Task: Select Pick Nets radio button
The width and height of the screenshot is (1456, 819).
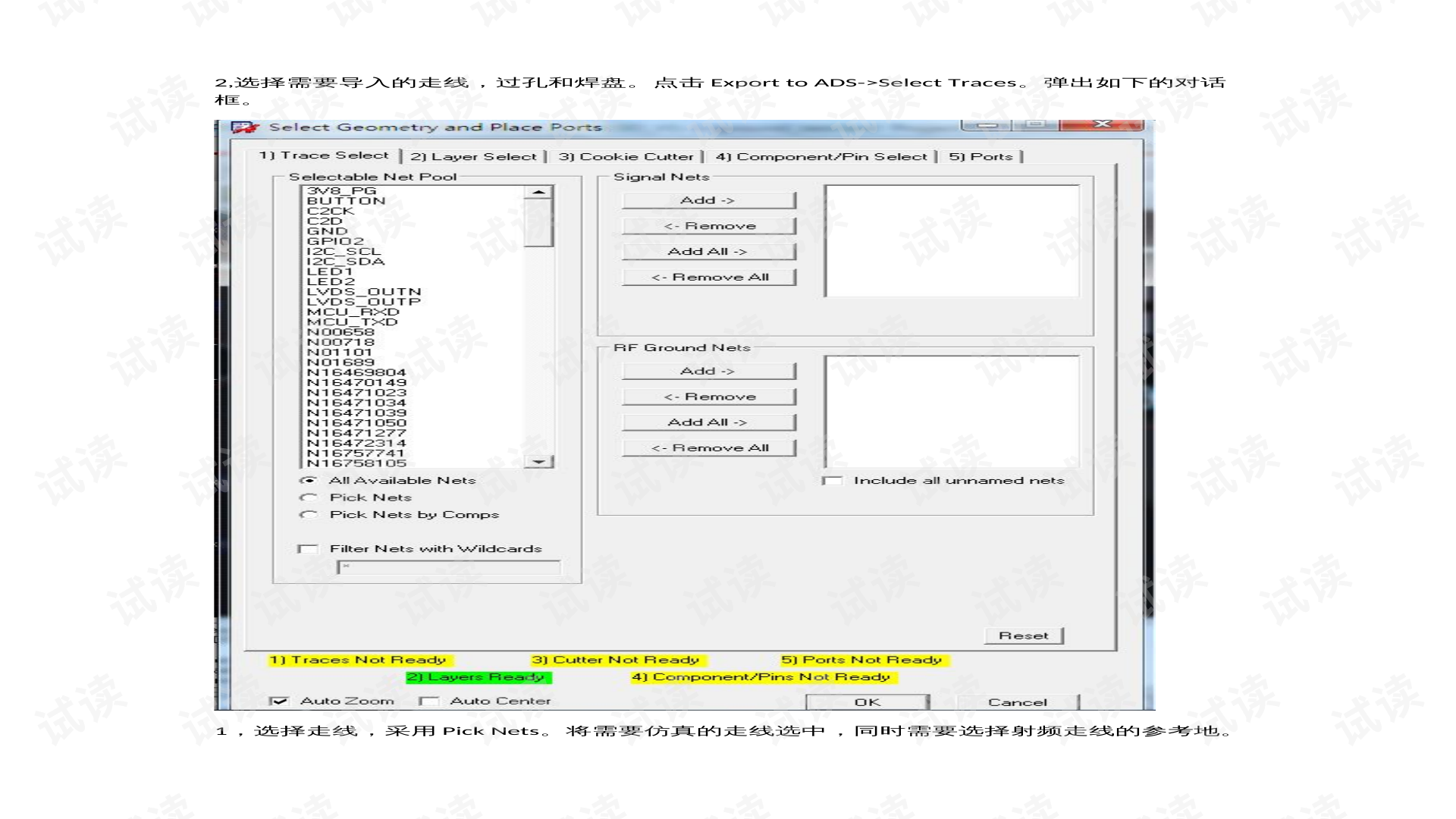Action: point(309,497)
